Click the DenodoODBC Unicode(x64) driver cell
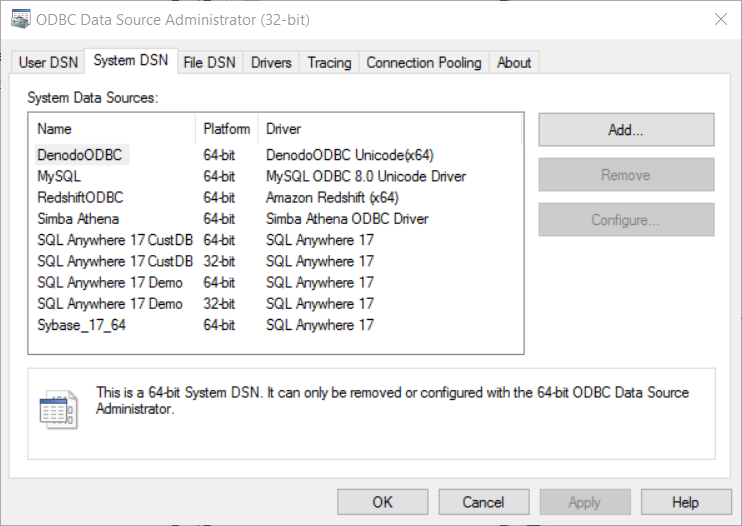 click(350, 155)
